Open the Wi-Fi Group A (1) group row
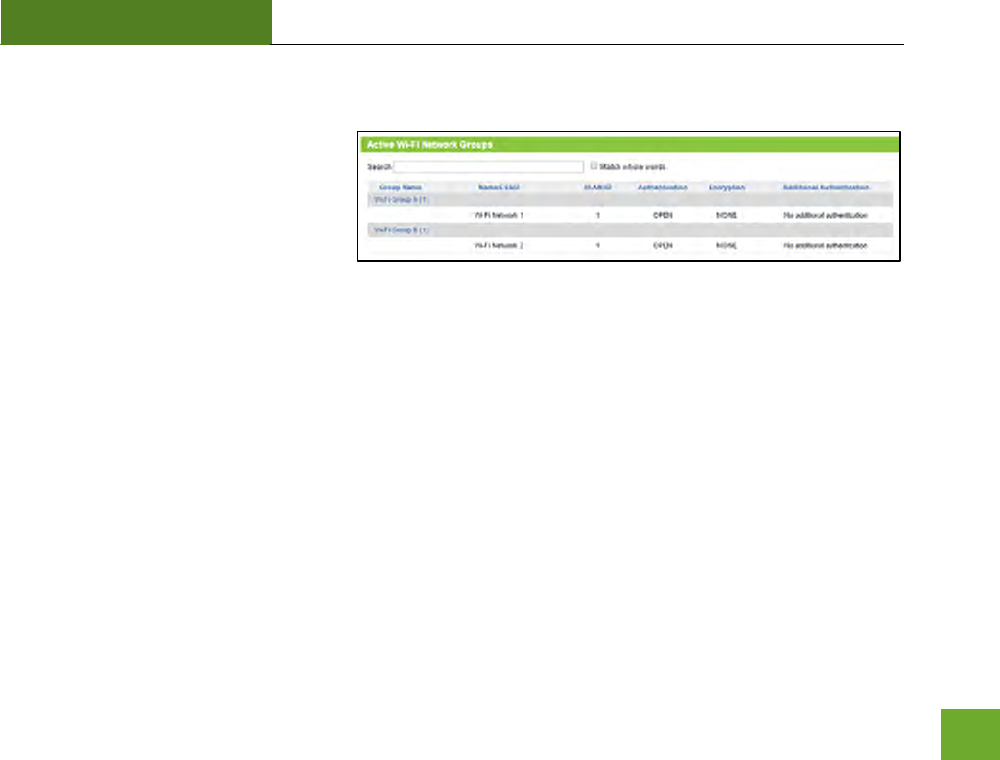The image size is (1000, 760). 630,200
